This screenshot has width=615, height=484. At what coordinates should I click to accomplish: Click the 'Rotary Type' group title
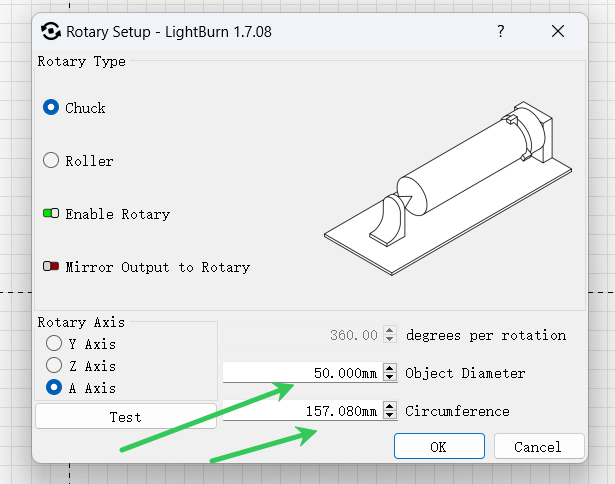click(x=82, y=62)
